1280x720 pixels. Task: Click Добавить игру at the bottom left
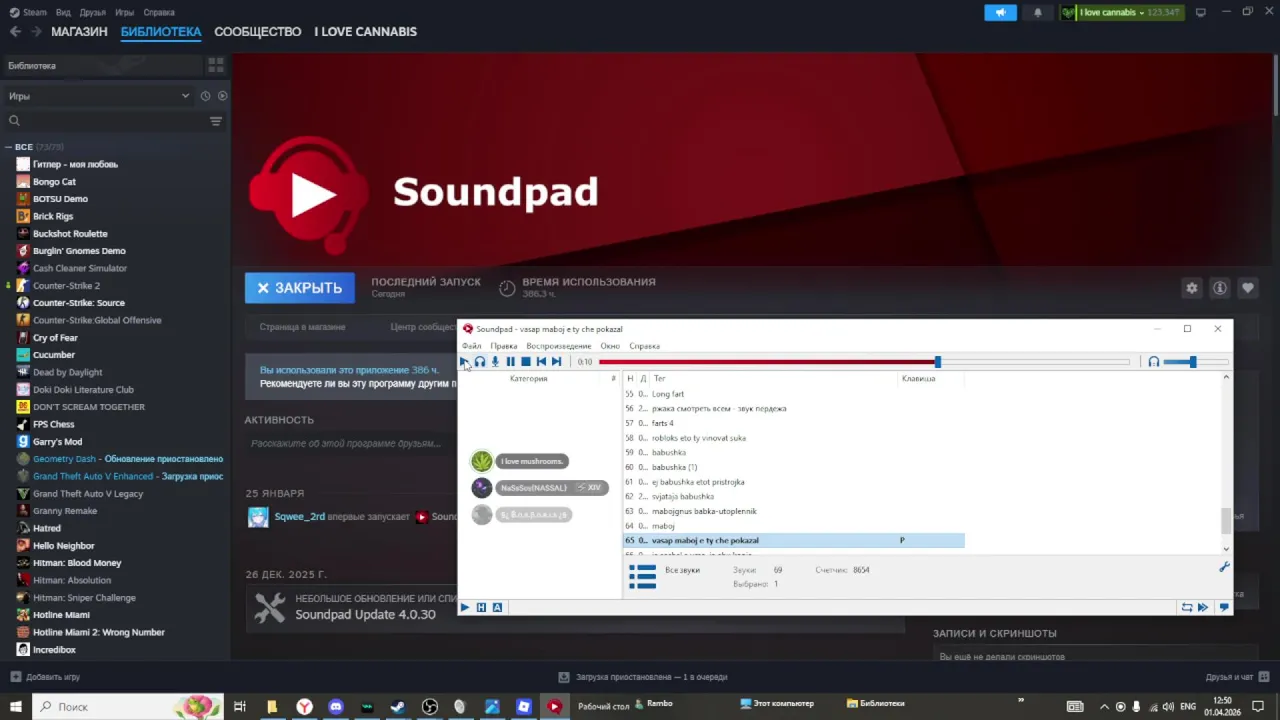(x=46, y=677)
